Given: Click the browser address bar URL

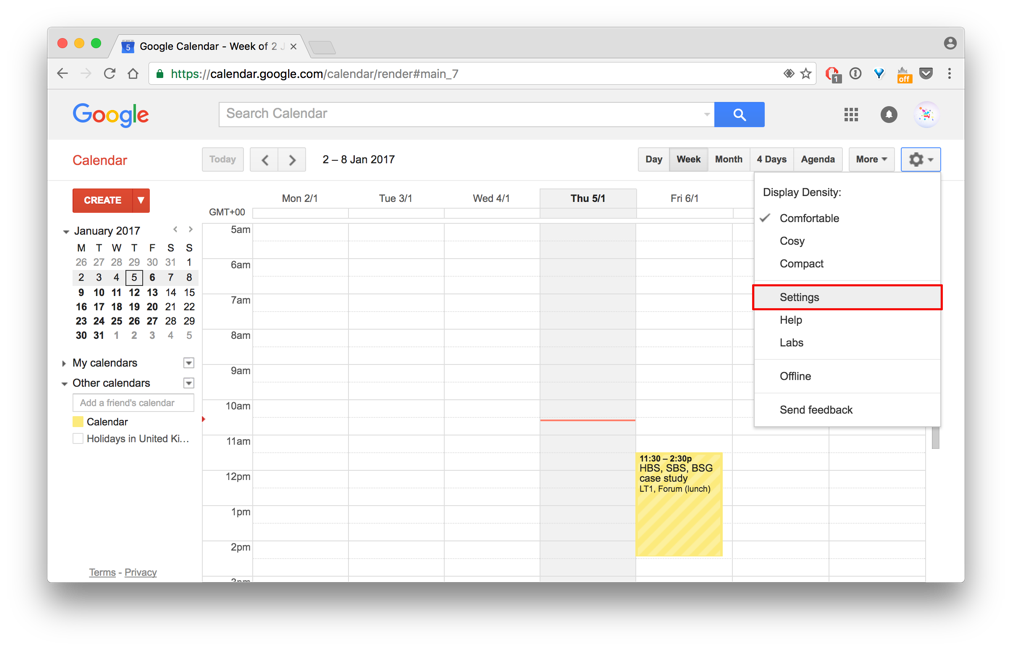Looking at the screenshot, I should 314,74.
